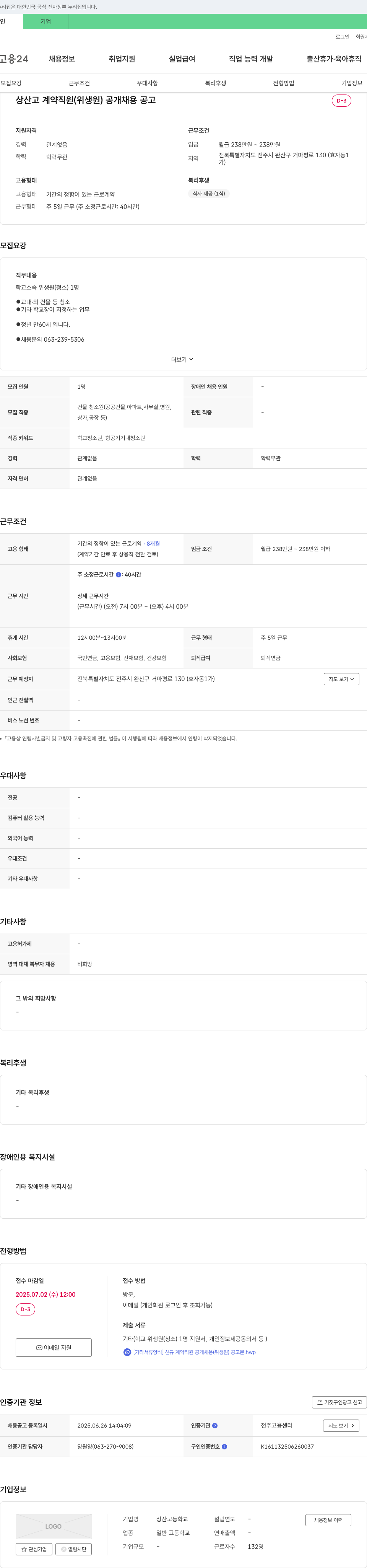The height and width of the screenshot is (1568, 367).
Task: Click the 퇴직연금 cell value
Action: 271,658
